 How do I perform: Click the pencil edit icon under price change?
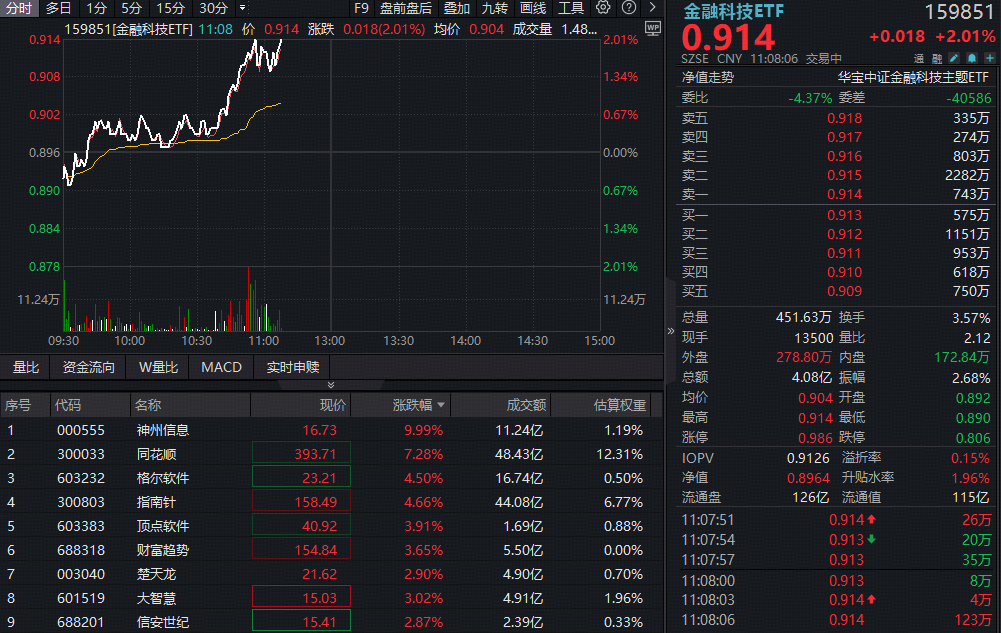coord(953,59)
